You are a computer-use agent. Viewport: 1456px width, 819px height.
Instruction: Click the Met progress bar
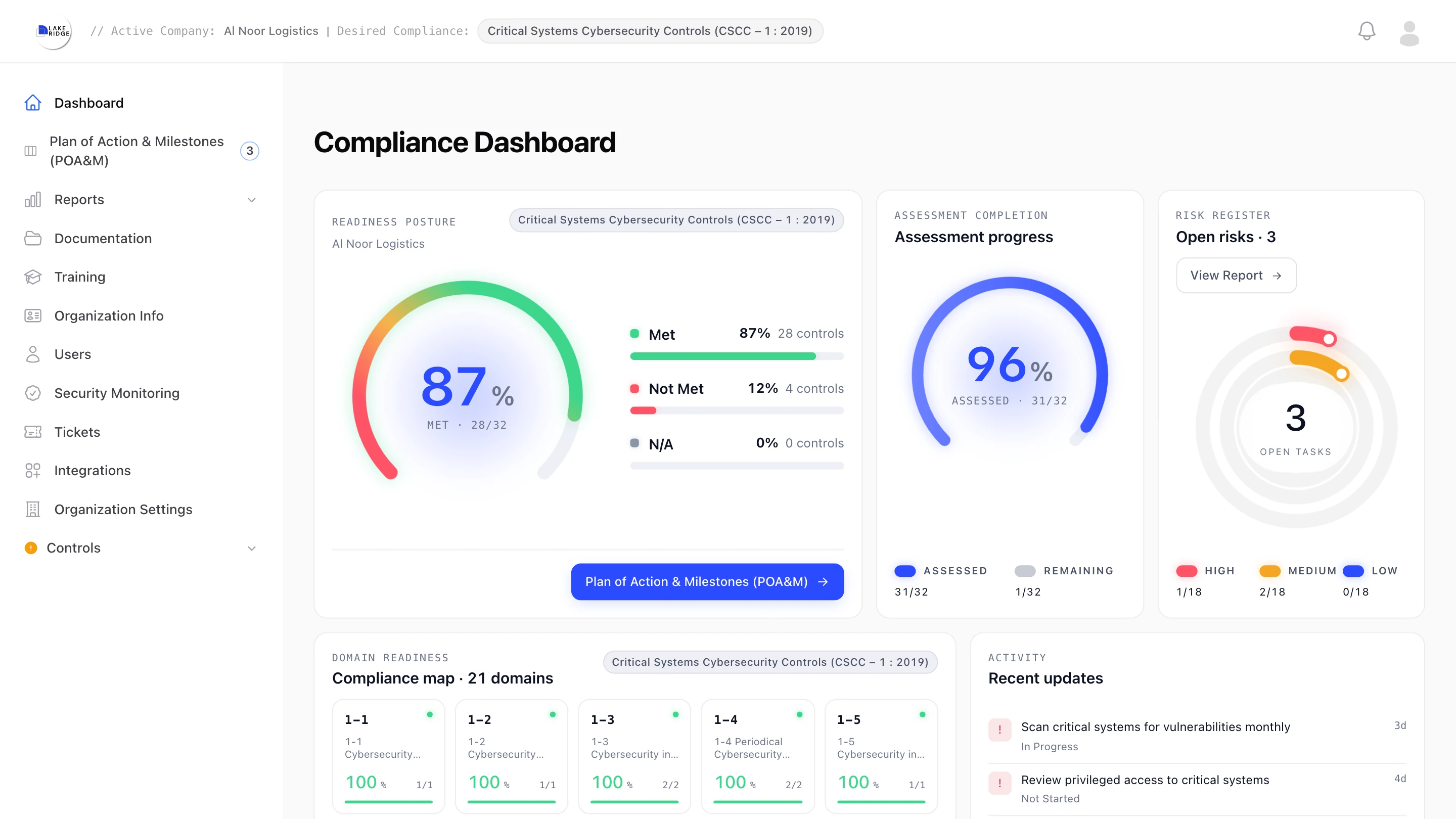[x=737, y=356]
